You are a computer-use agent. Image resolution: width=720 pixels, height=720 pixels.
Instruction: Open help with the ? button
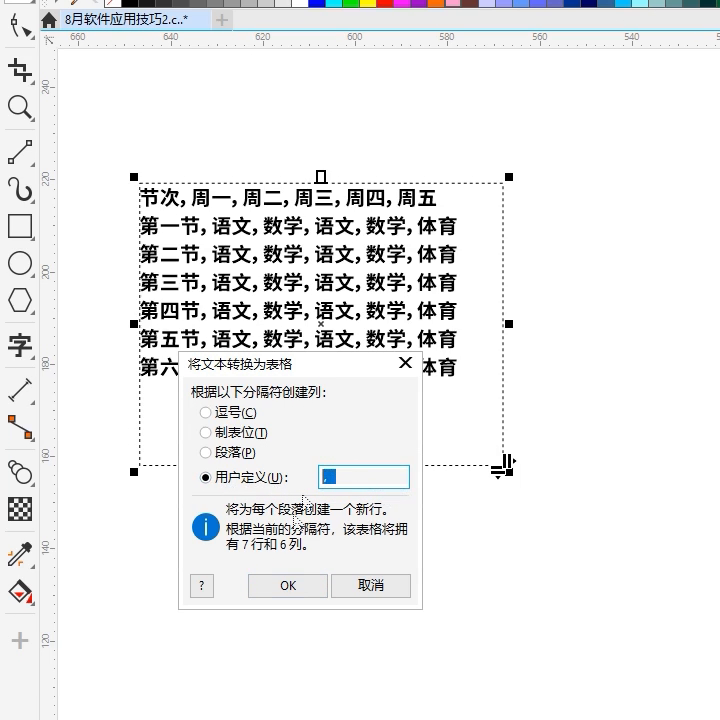202,585
